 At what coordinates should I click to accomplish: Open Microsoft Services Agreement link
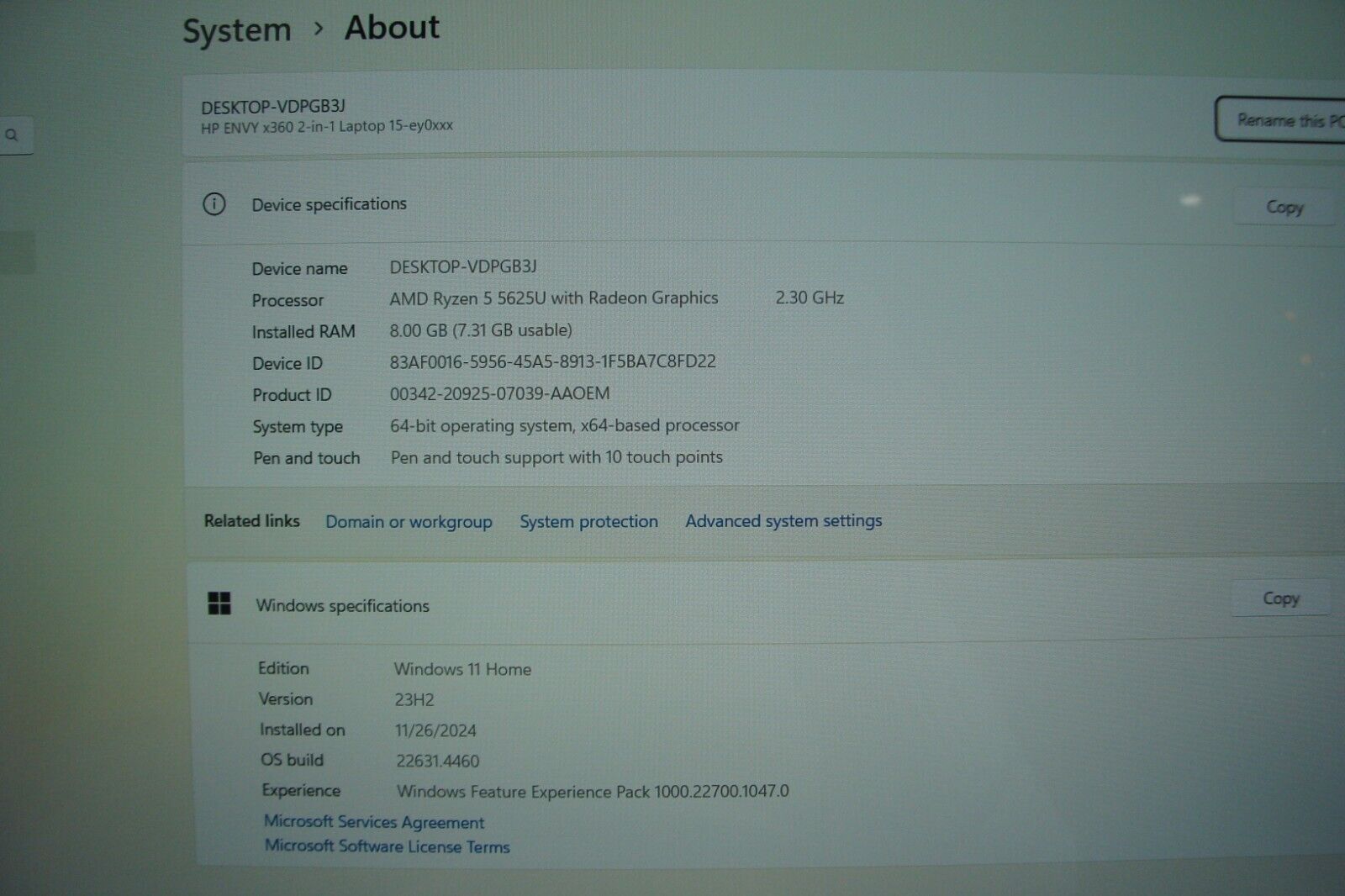374,821
